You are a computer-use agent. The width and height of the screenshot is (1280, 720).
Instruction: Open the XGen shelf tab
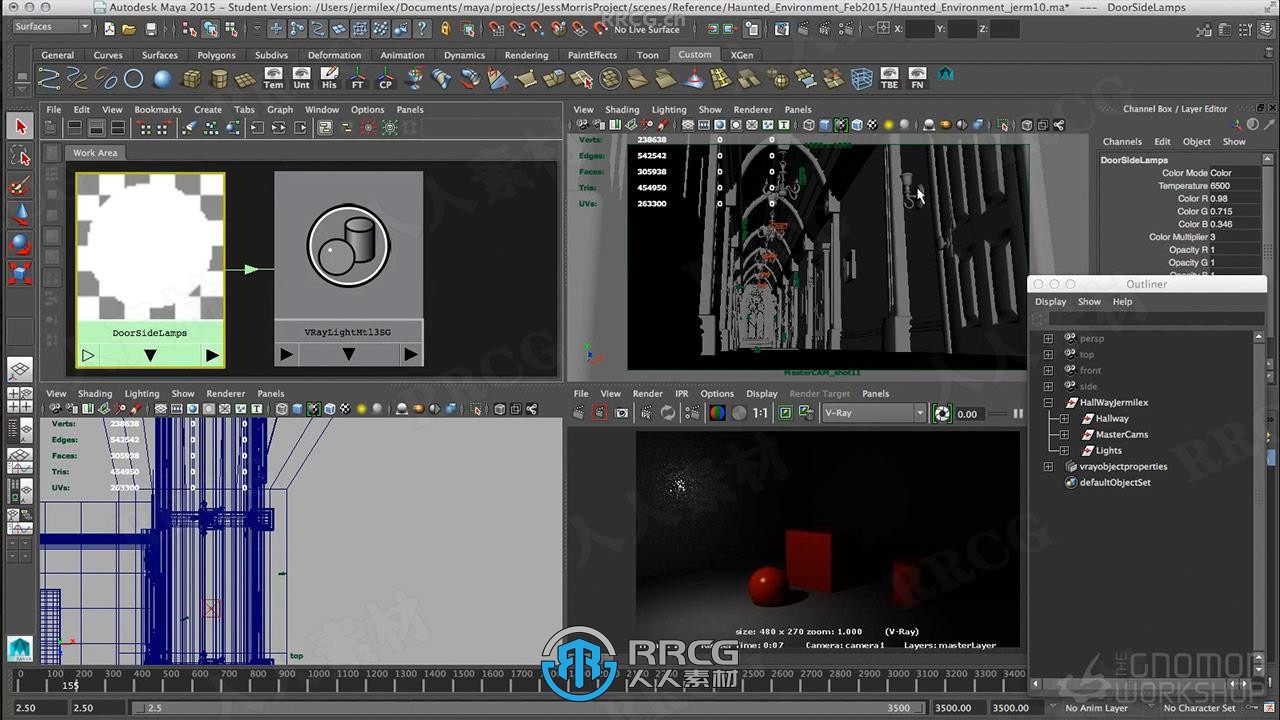742,55
